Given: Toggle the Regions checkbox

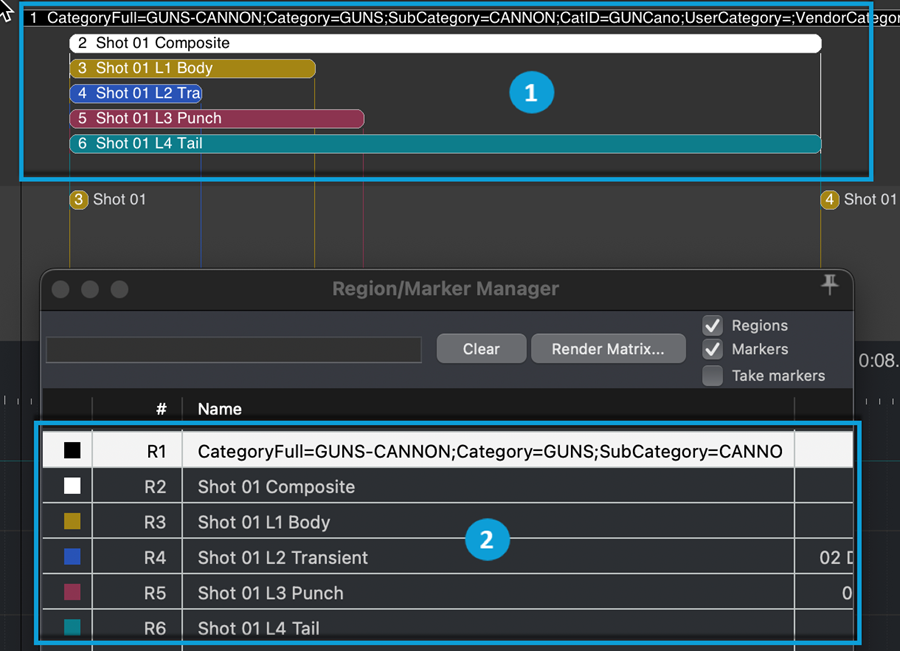Looking at the screenshot, I should tap(713, 326).
